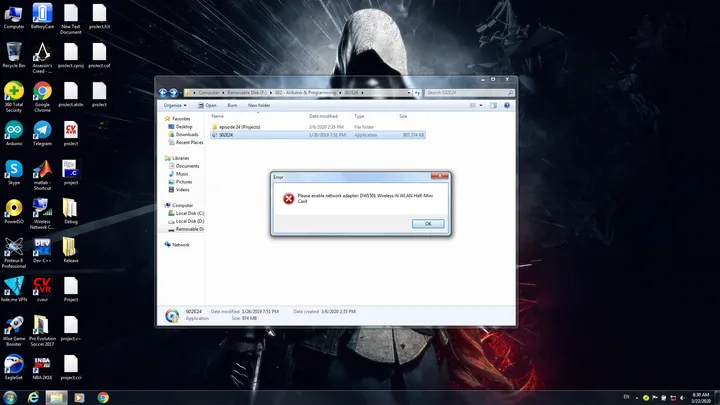Click OK in the Error dialog
This screenshot has width=720, height=405.
pos(428,224)
